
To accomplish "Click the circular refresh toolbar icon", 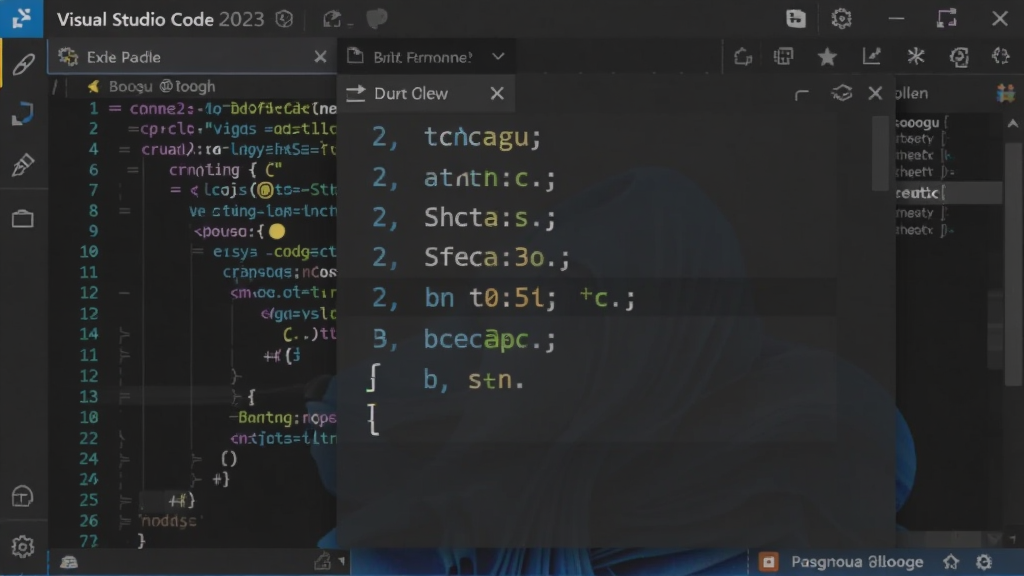I will [x=959, y=57].
